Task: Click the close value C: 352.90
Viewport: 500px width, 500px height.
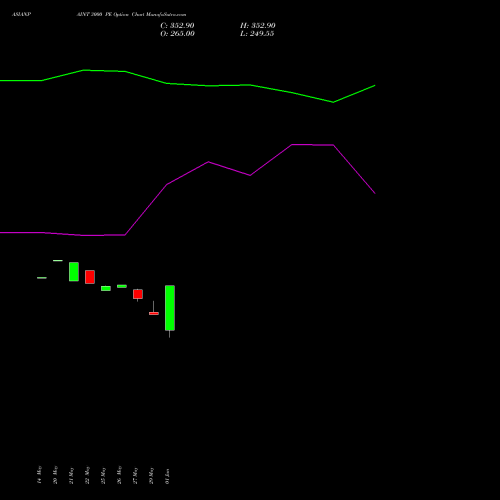Action: pos(177,26)
